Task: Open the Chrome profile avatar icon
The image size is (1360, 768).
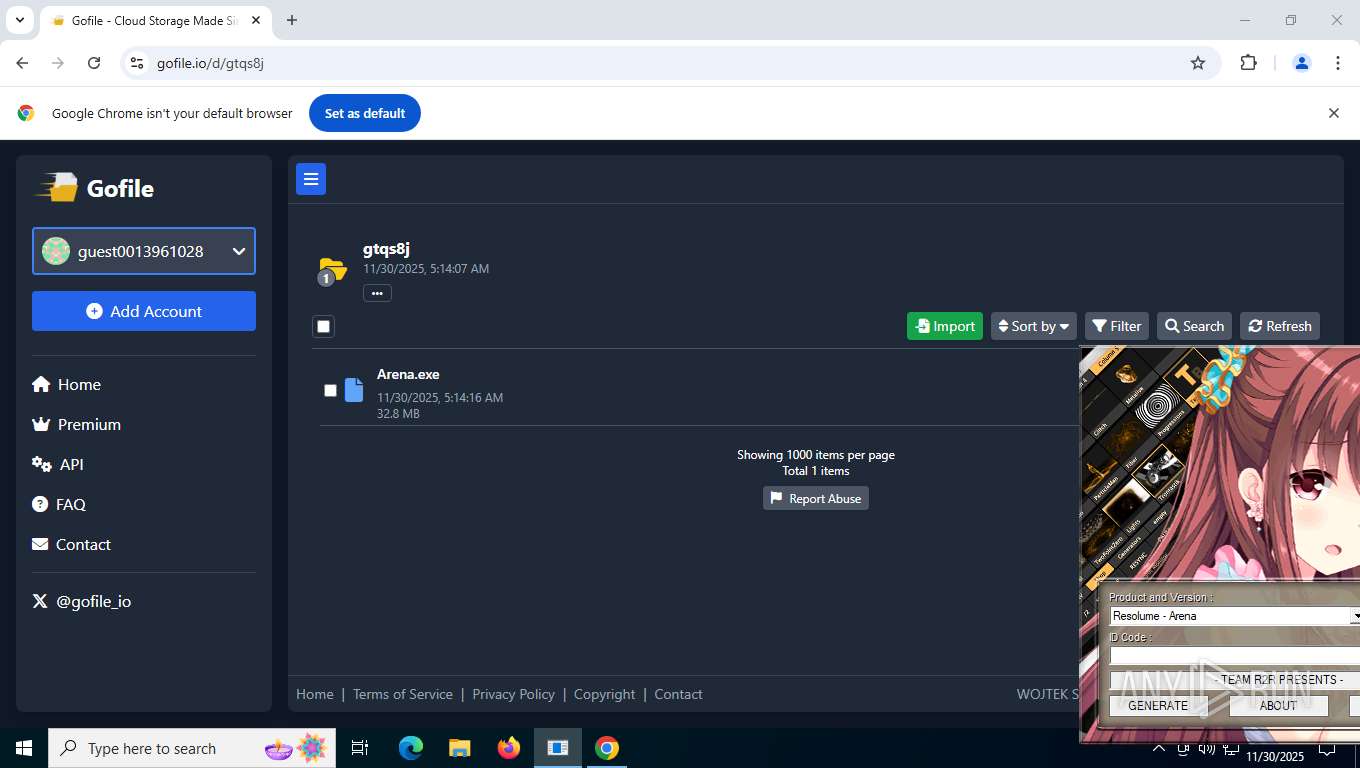Action: [1302, 63]
